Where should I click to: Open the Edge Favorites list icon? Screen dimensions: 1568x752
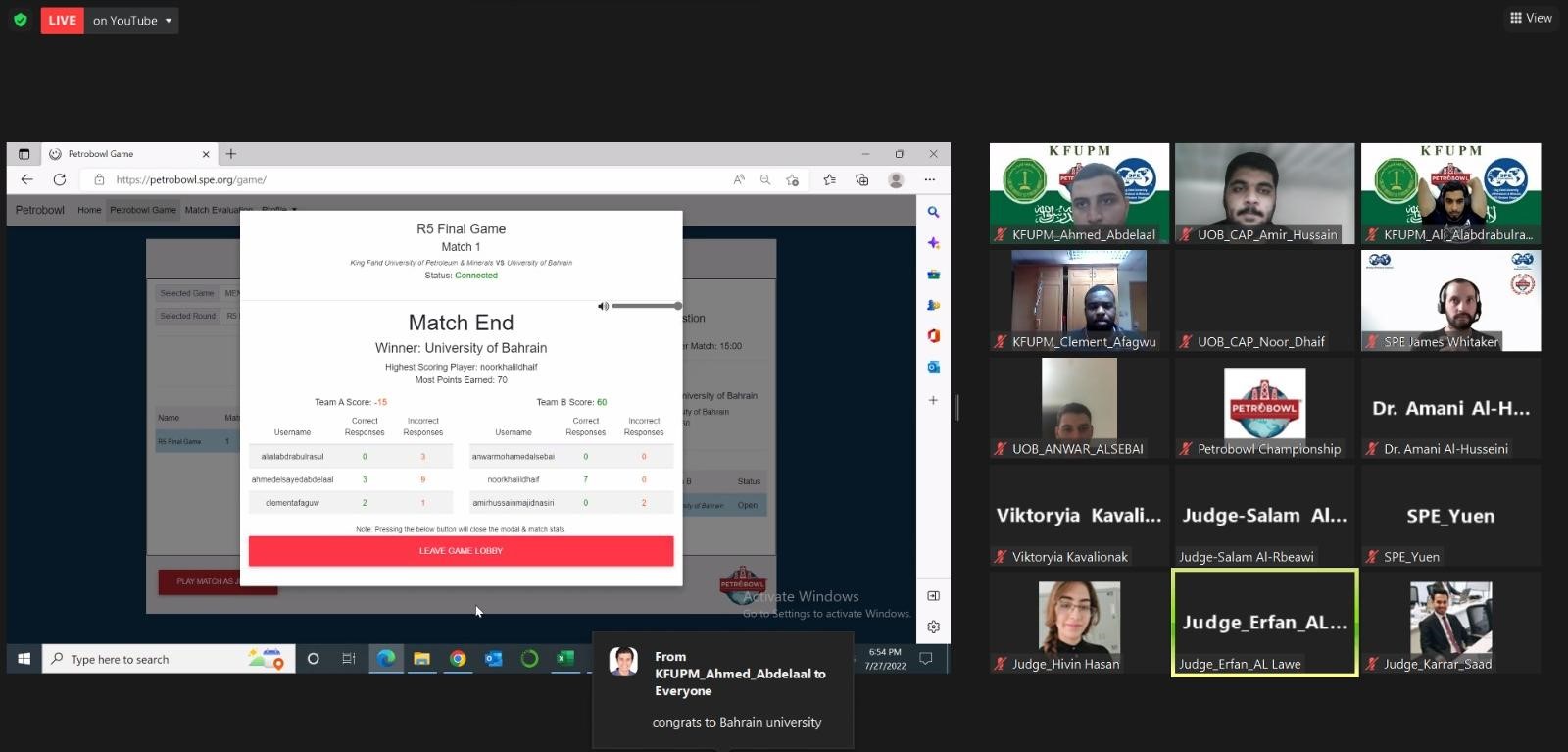830,179
